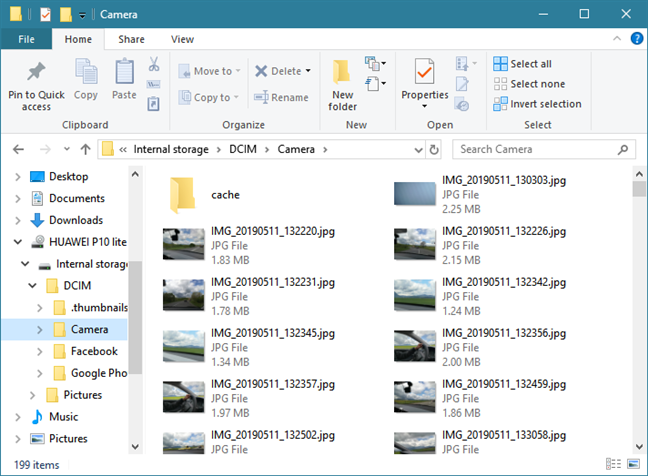Click the Cut scissors icon
The image size is (648, 476).
(x=154, y=64)
